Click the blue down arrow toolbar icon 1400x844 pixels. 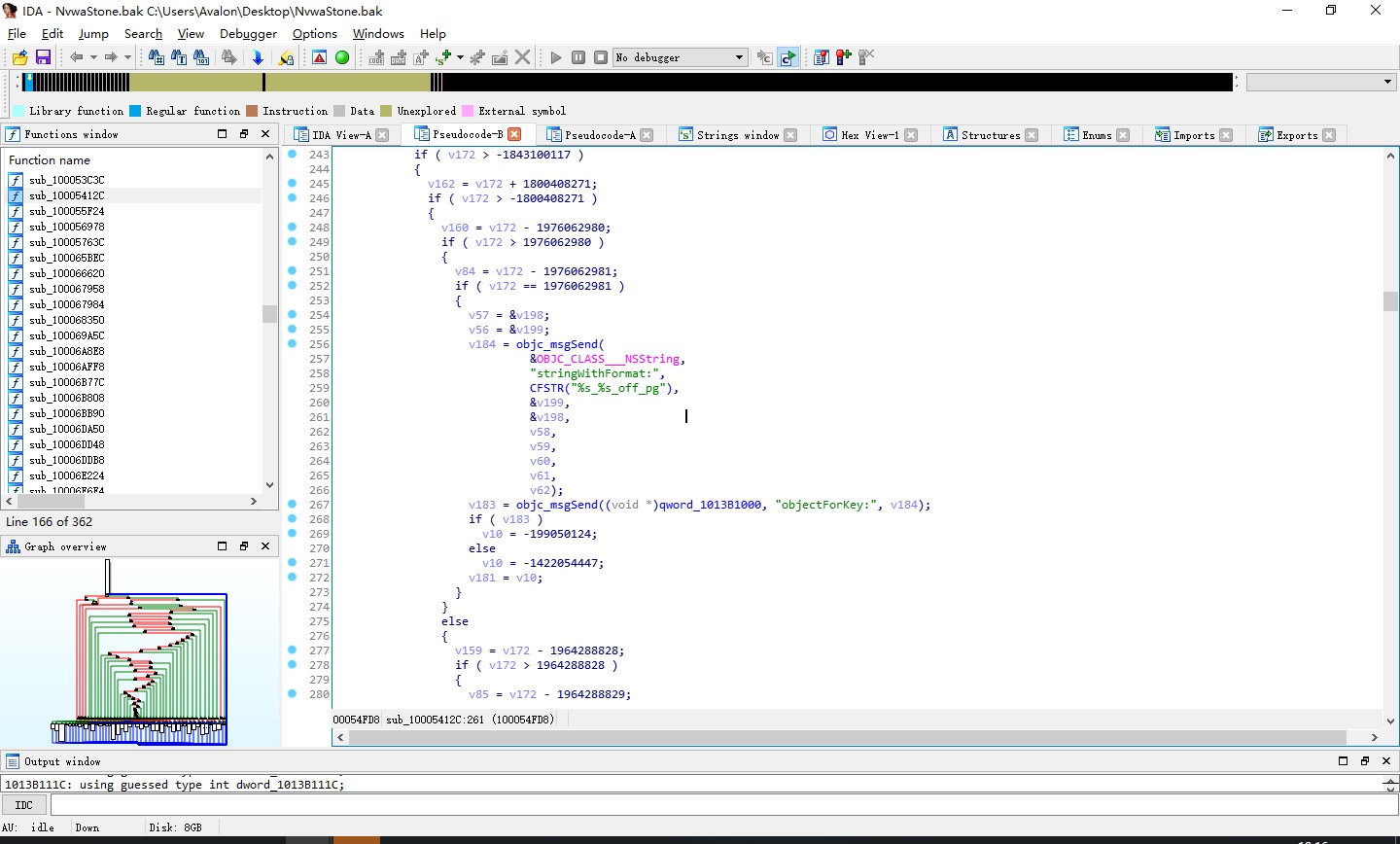click(x=258, y=57)
